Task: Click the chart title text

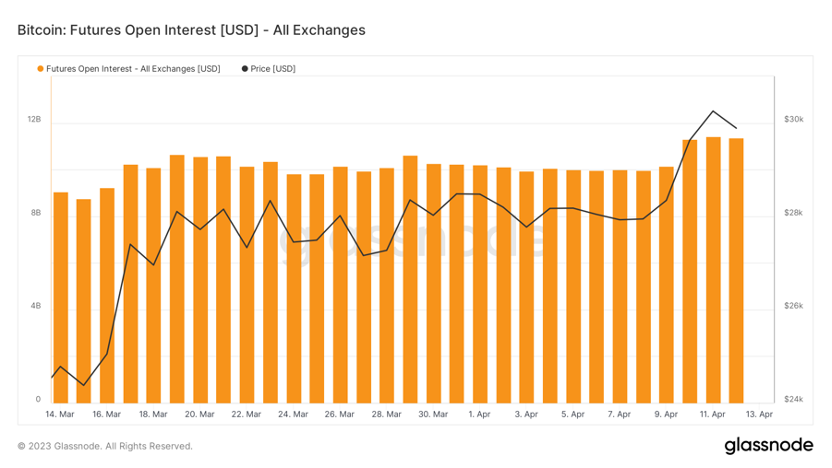Action: click(191, 30)
